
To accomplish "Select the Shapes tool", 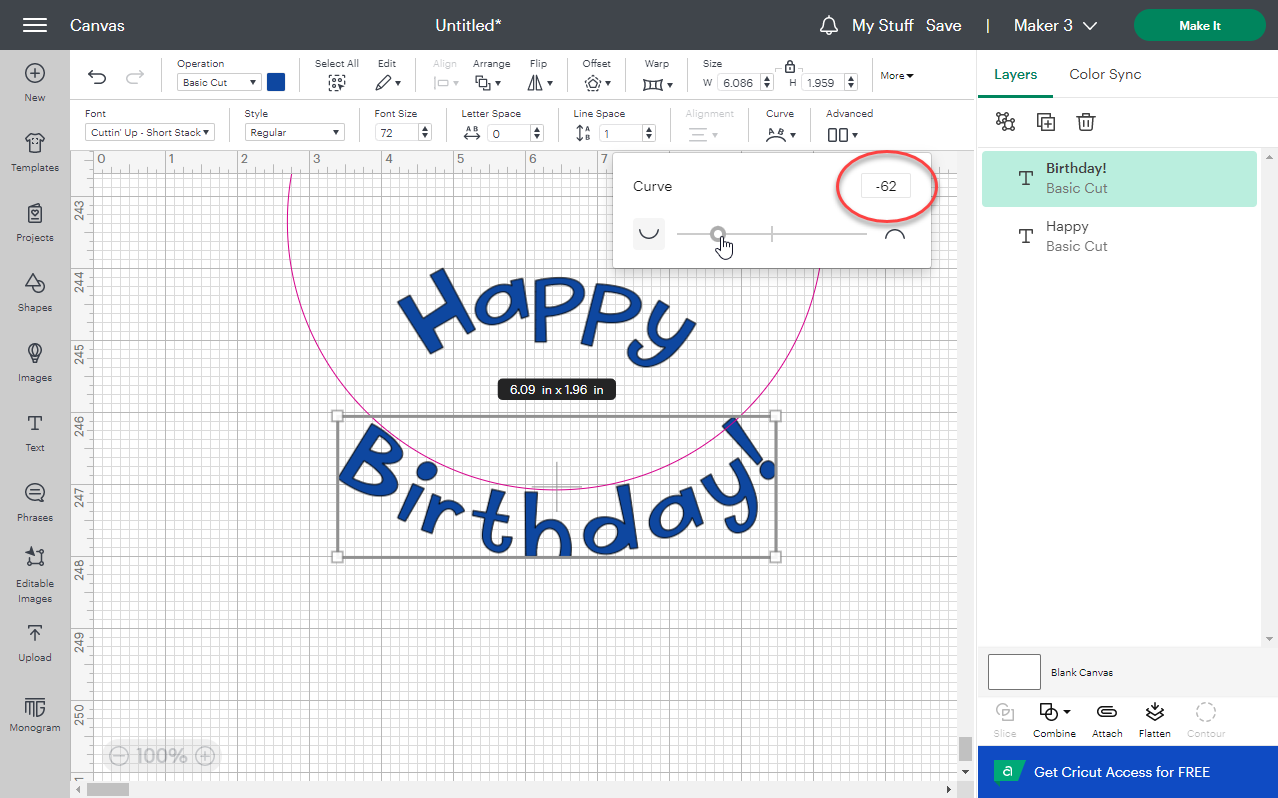I will coord(35,292).
